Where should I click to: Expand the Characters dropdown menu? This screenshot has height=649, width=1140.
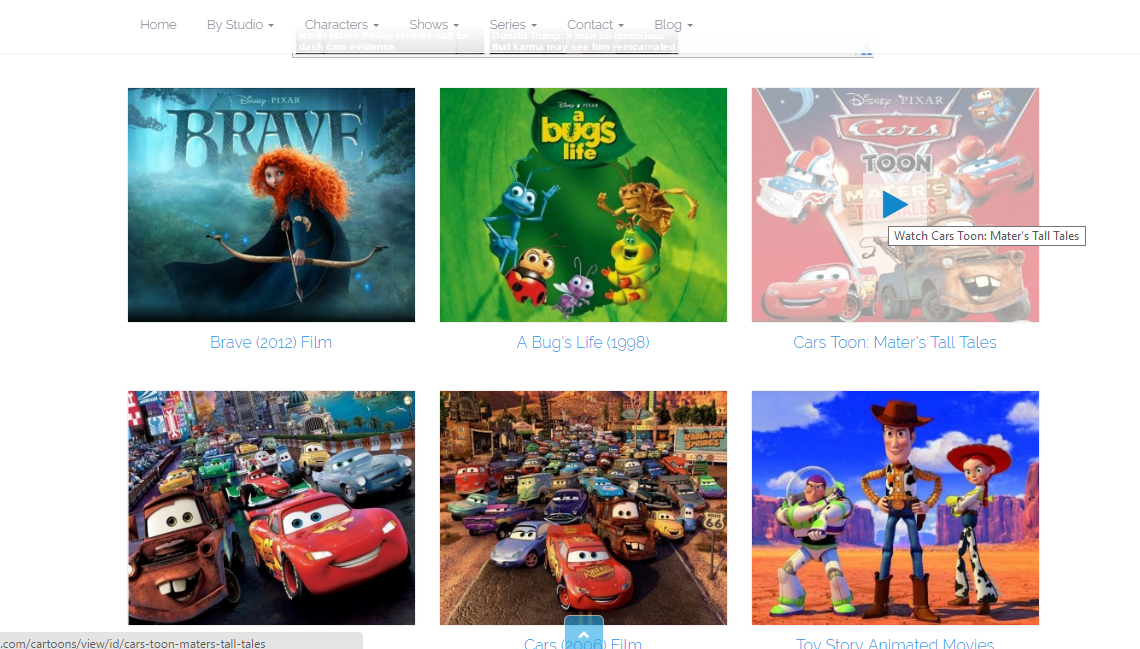(x=341, y=24)
